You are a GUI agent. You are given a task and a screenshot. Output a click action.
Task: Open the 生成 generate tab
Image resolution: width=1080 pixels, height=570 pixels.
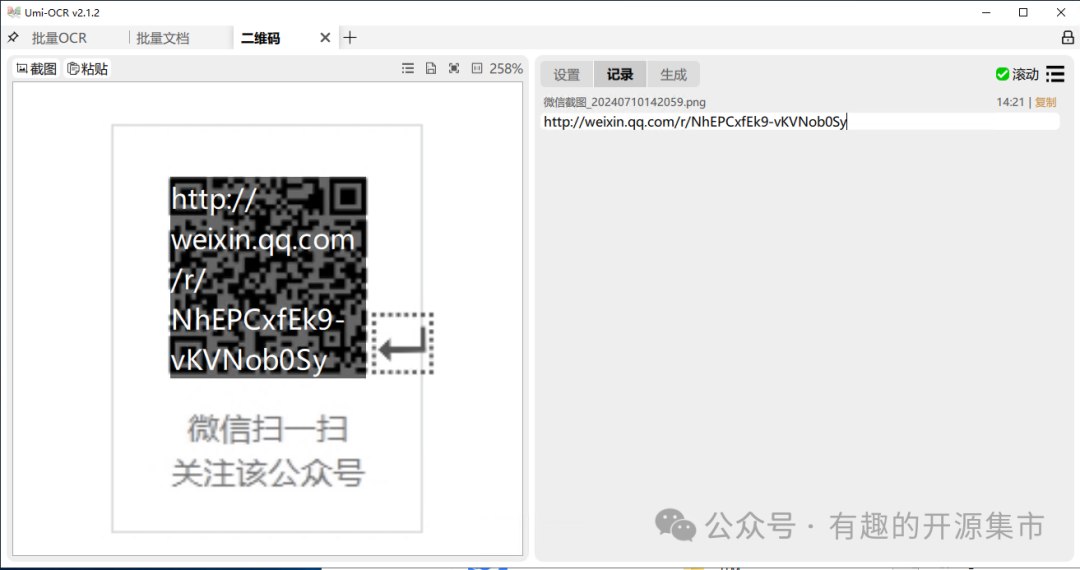(x=673, y=75)
